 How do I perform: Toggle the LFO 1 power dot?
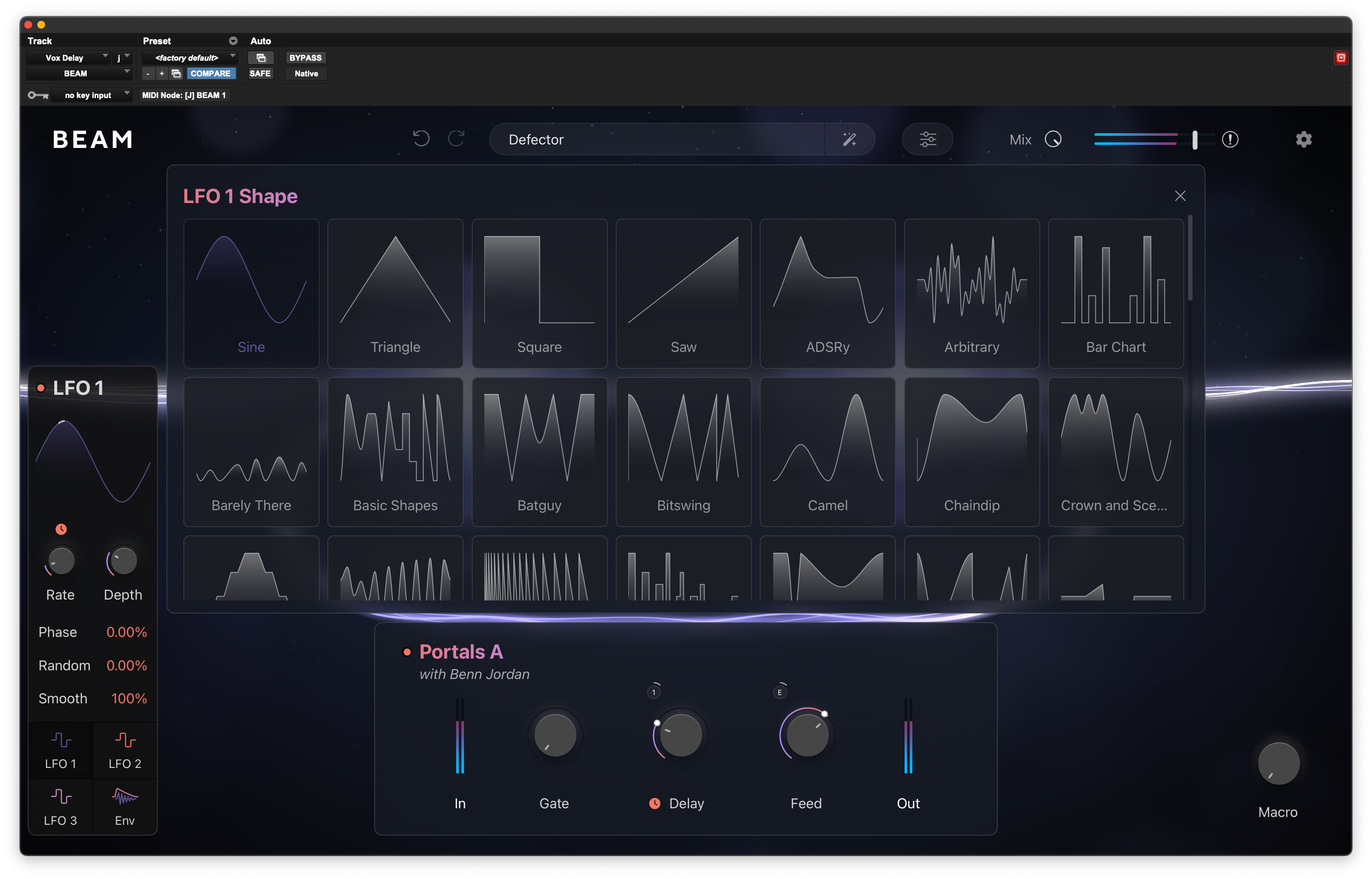click(41, 388)
